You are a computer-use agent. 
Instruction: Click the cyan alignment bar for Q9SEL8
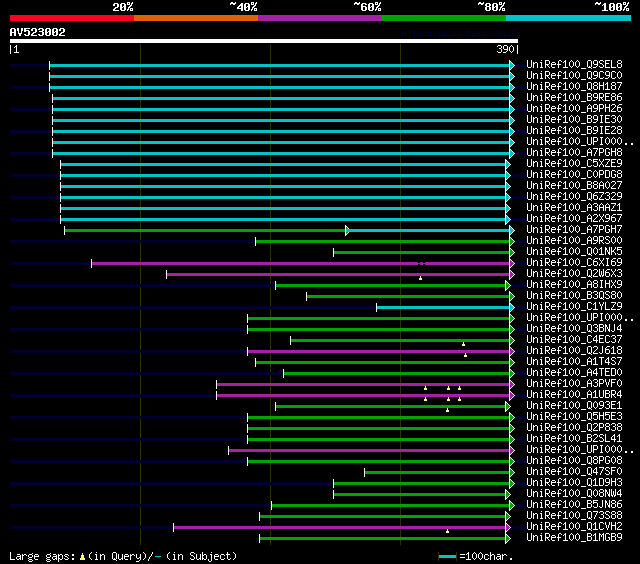[x=280, y=65]
